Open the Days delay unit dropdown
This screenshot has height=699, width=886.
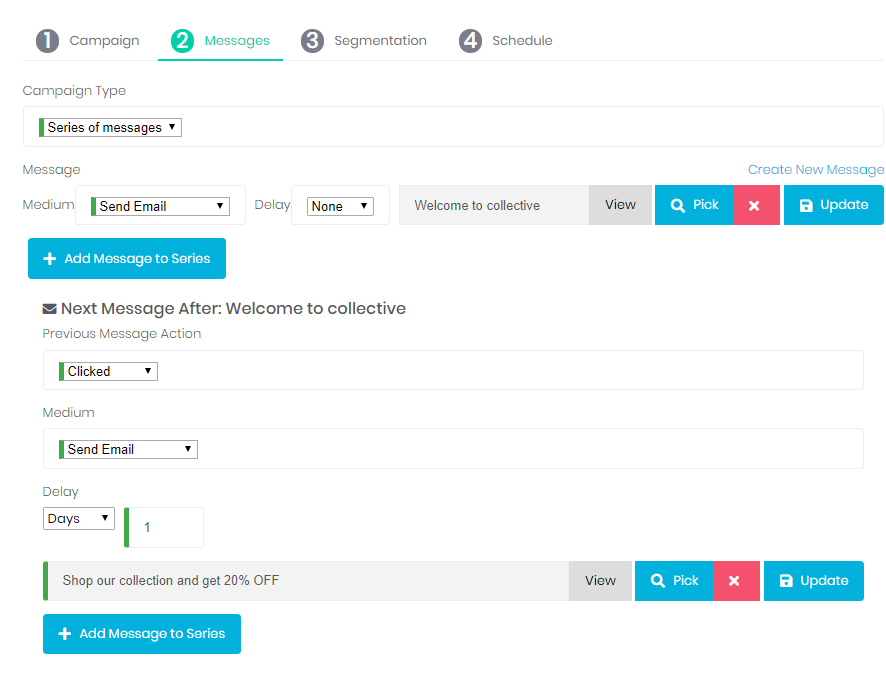coord(79,519)
